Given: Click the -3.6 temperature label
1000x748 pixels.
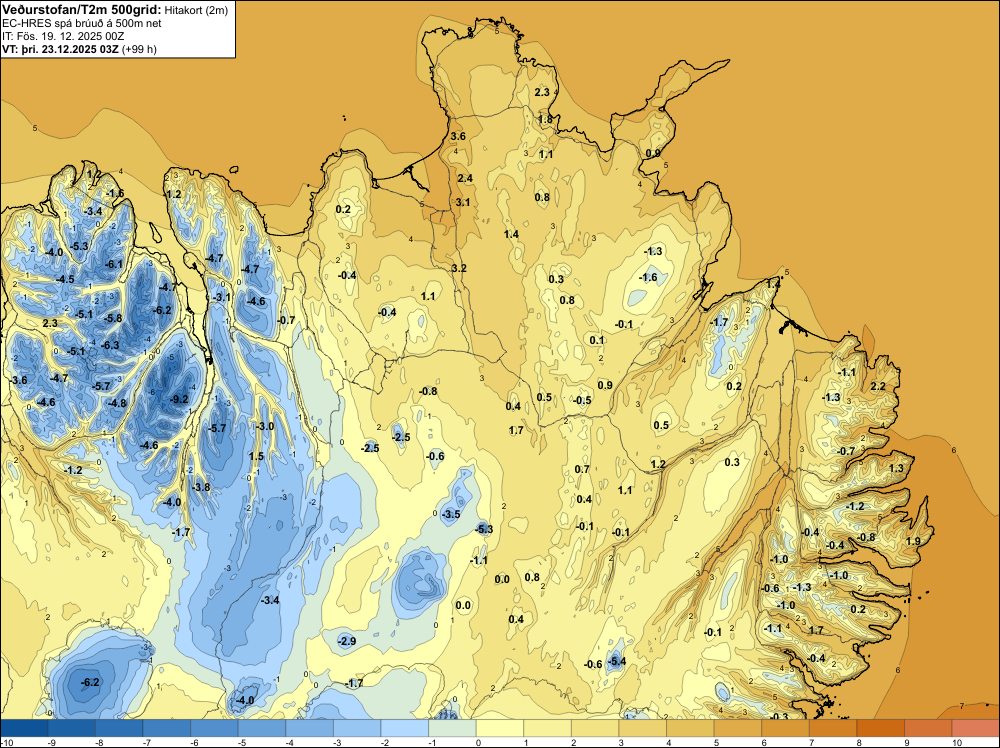Looking at the screenshot, I should 18,380.
